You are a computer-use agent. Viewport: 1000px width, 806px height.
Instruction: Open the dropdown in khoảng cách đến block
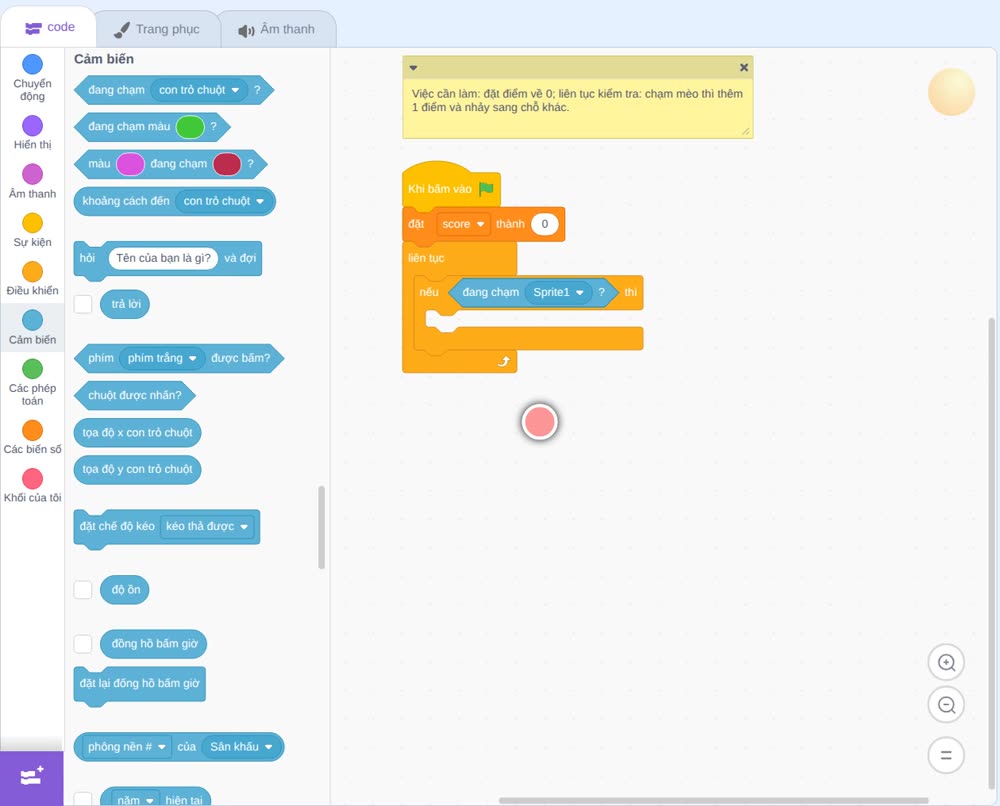pos(224,201)
